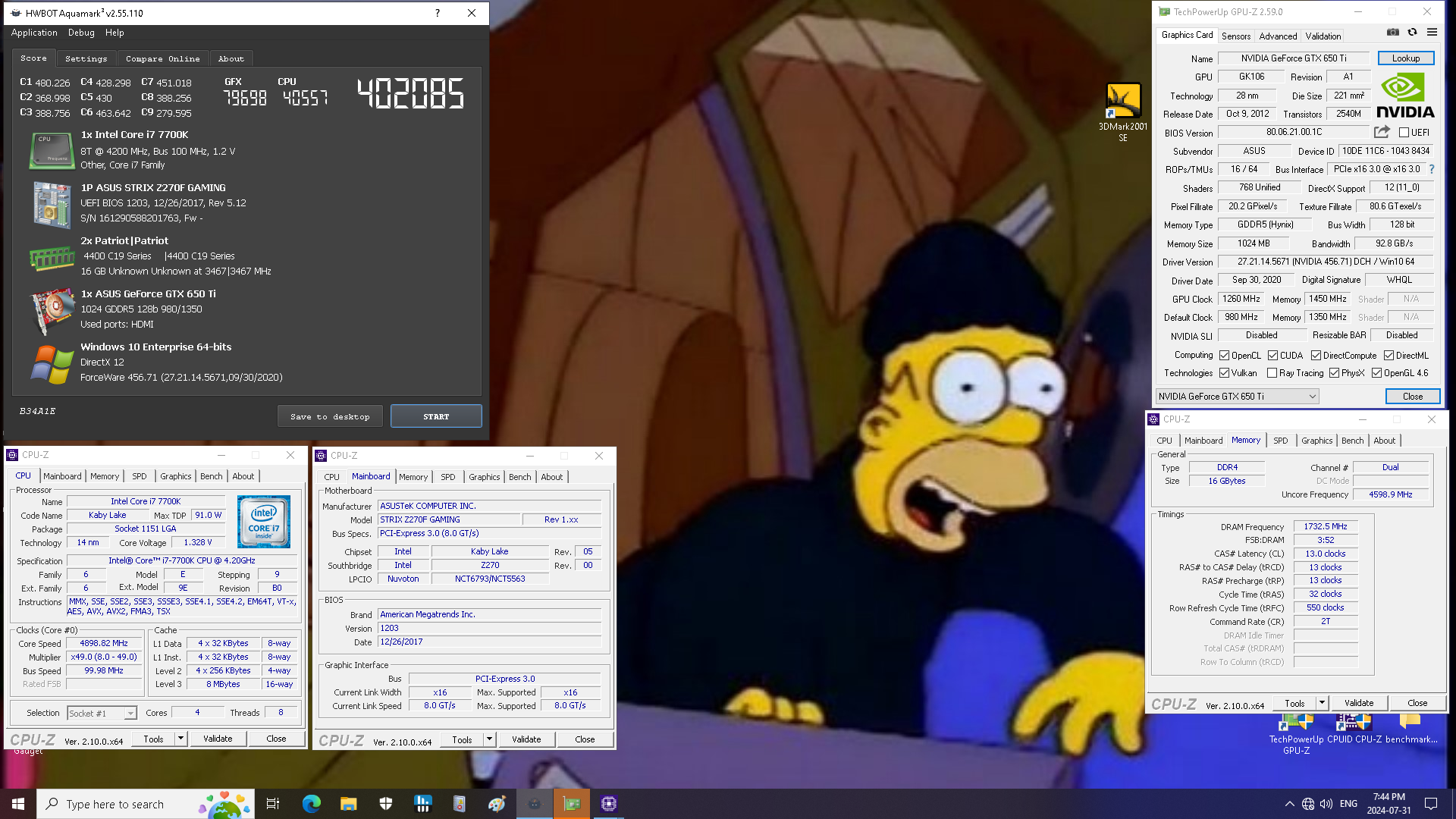Toggle the DirectCompute checkbox
Viewport: 1456px width, 819px height.
[x=1316, y=356]
